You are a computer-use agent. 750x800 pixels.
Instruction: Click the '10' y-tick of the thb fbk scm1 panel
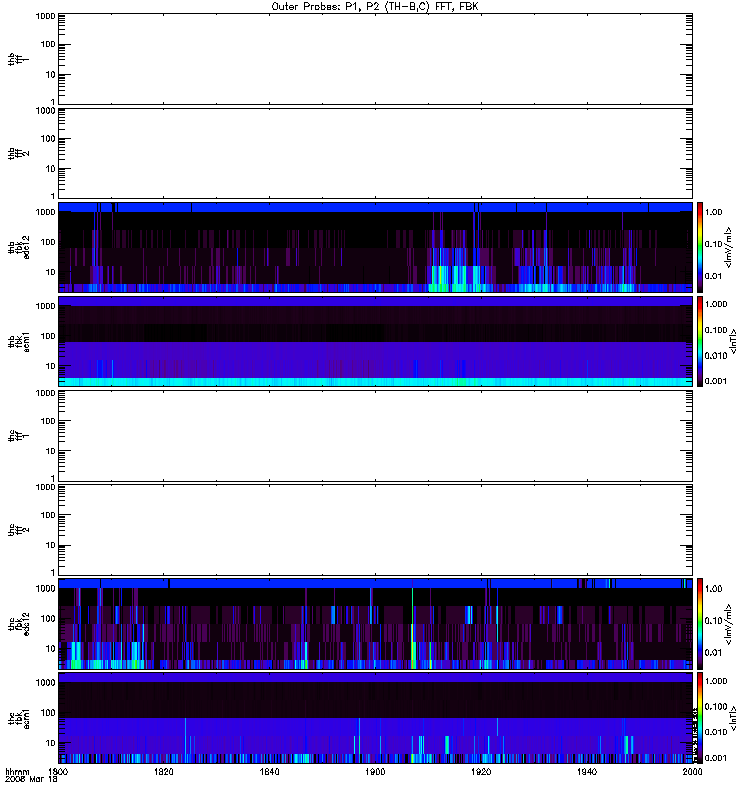coord(51,366)
